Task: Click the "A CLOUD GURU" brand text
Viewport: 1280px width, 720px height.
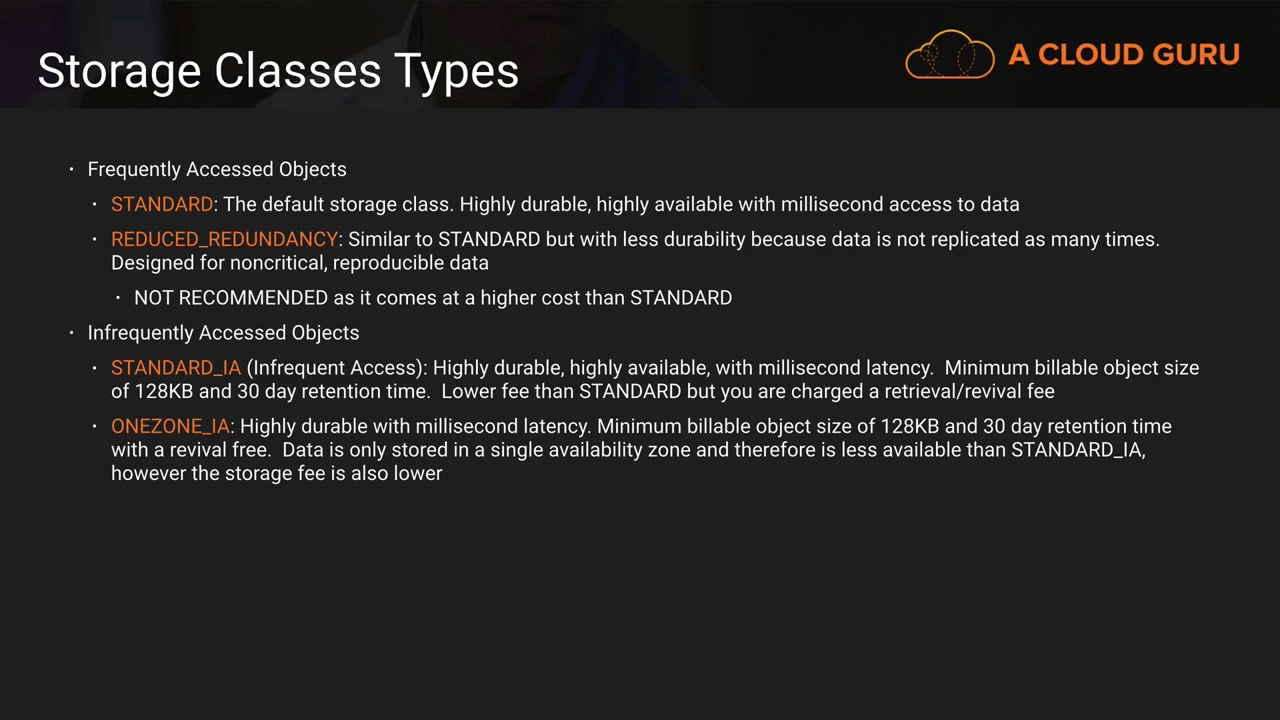Action: 1124,55
